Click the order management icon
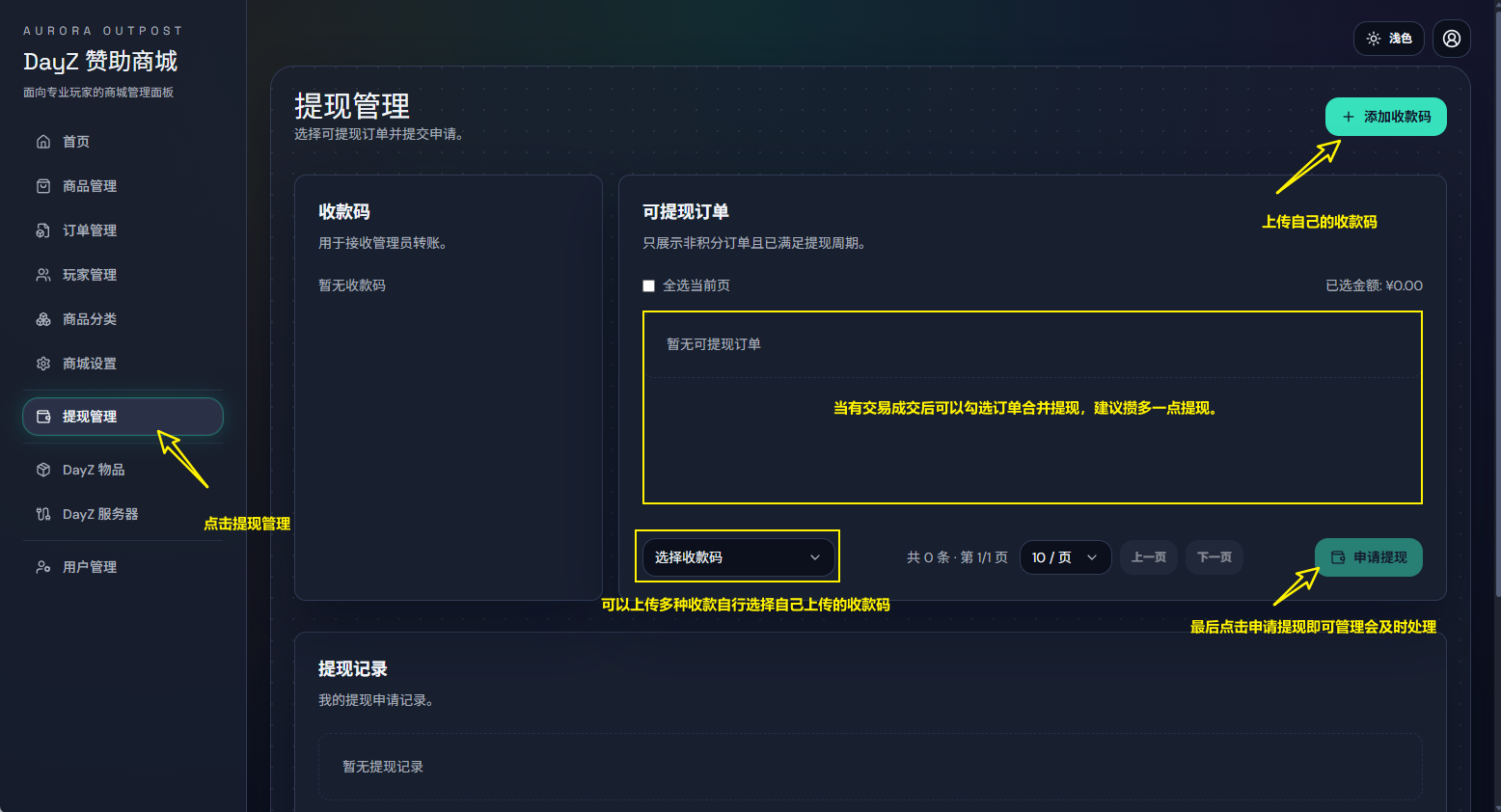 click(43, 230)
